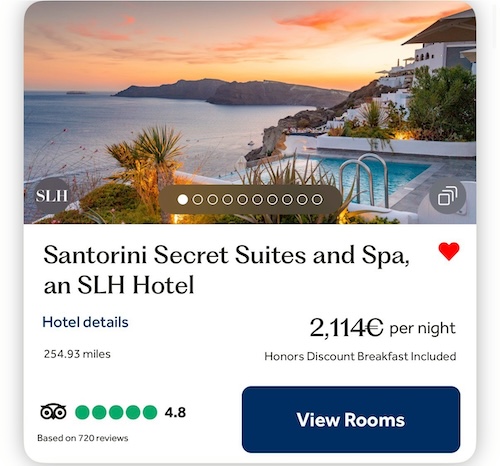Tap the 254.93 miles distance text
This screenshot has height=466, width=500.
click(77, 354)
